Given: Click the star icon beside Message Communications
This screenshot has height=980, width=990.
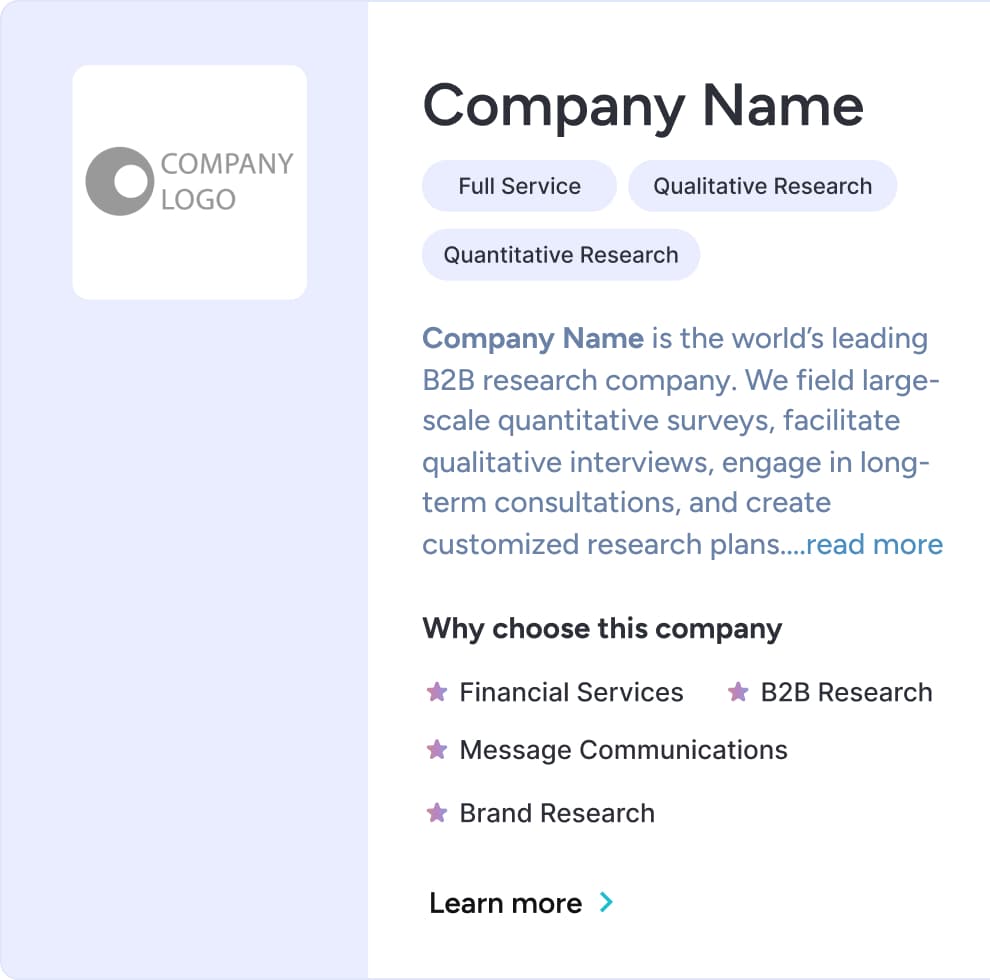Looking at the screenshot, I should [436, 750].
